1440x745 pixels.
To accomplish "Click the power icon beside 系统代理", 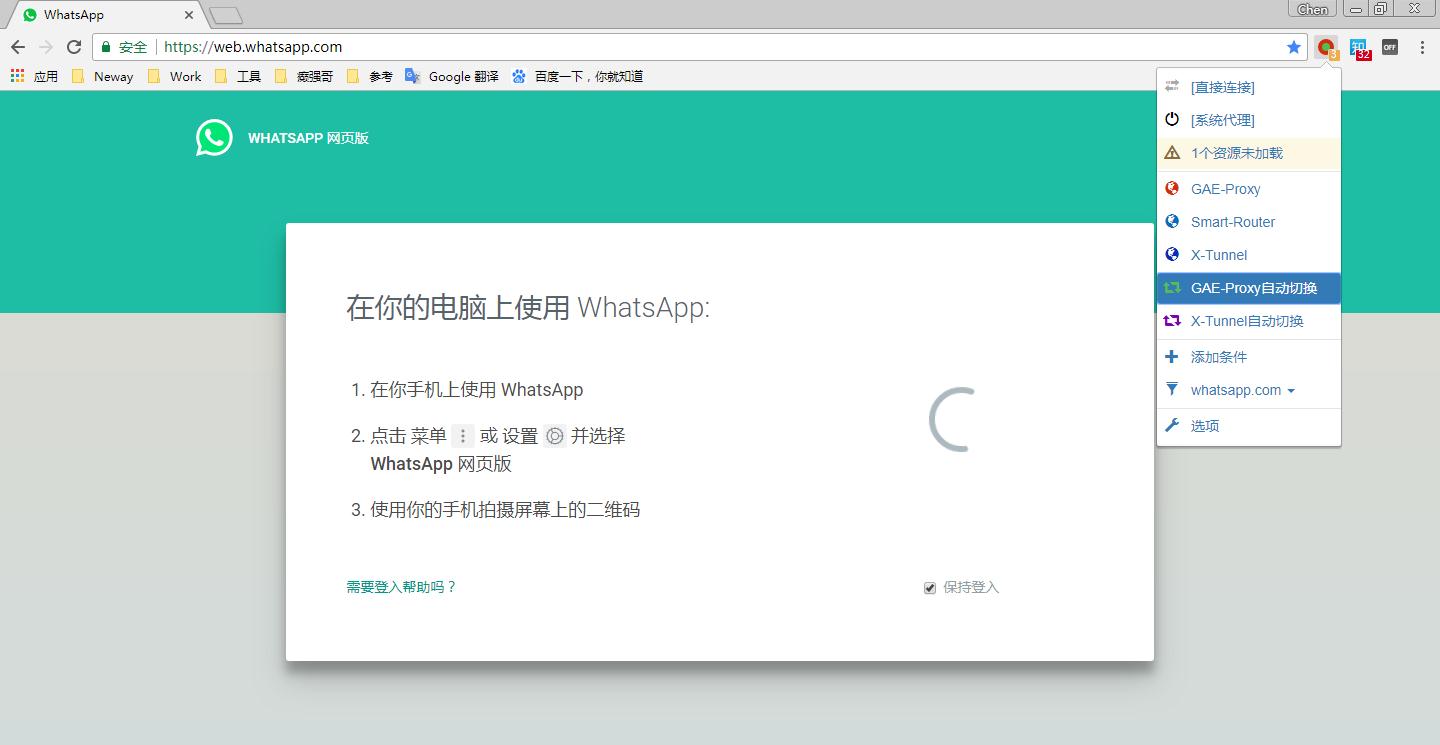I will point(1172,119).
